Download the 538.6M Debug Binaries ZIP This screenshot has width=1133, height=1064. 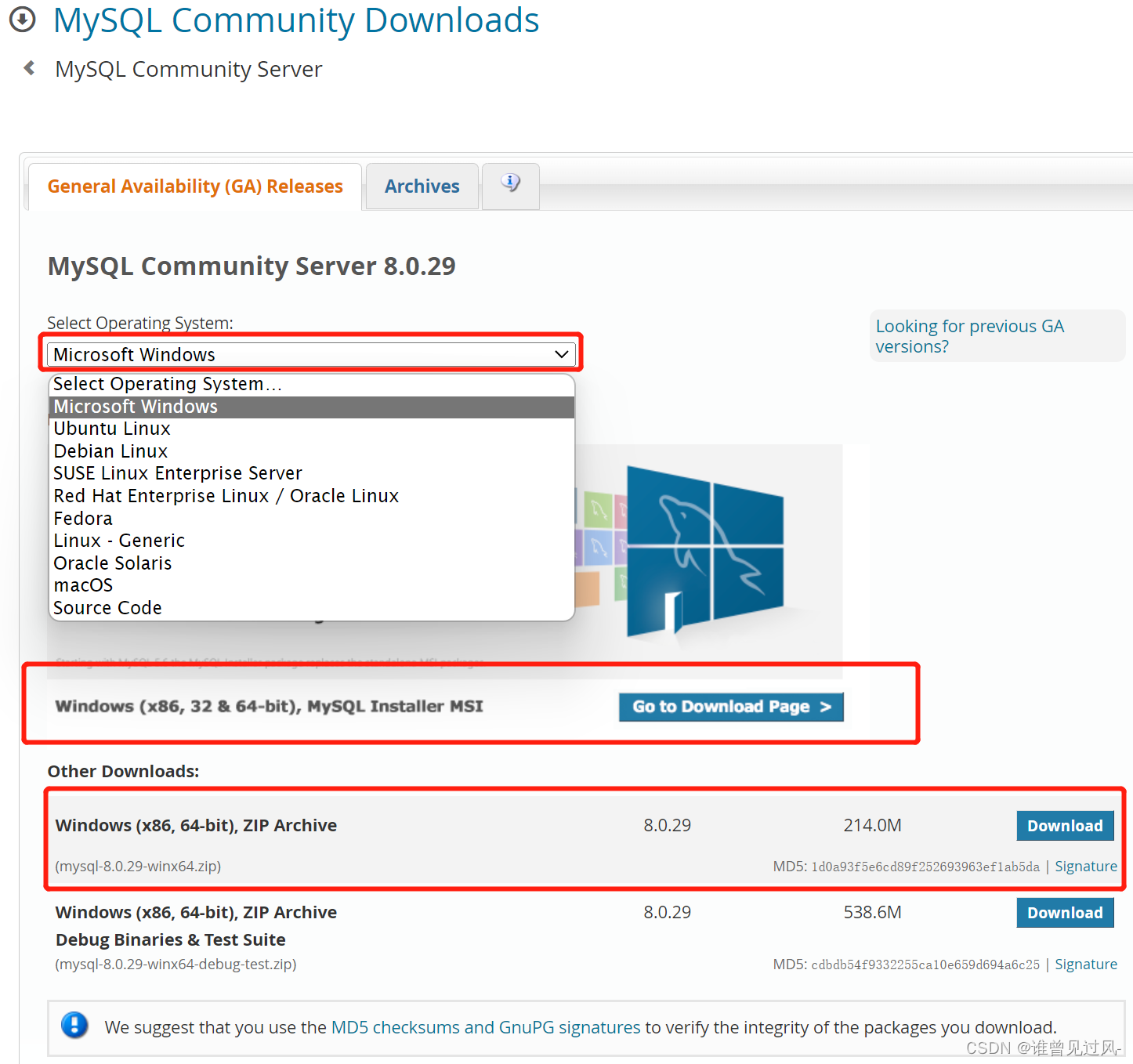(x=1065, y=913)
